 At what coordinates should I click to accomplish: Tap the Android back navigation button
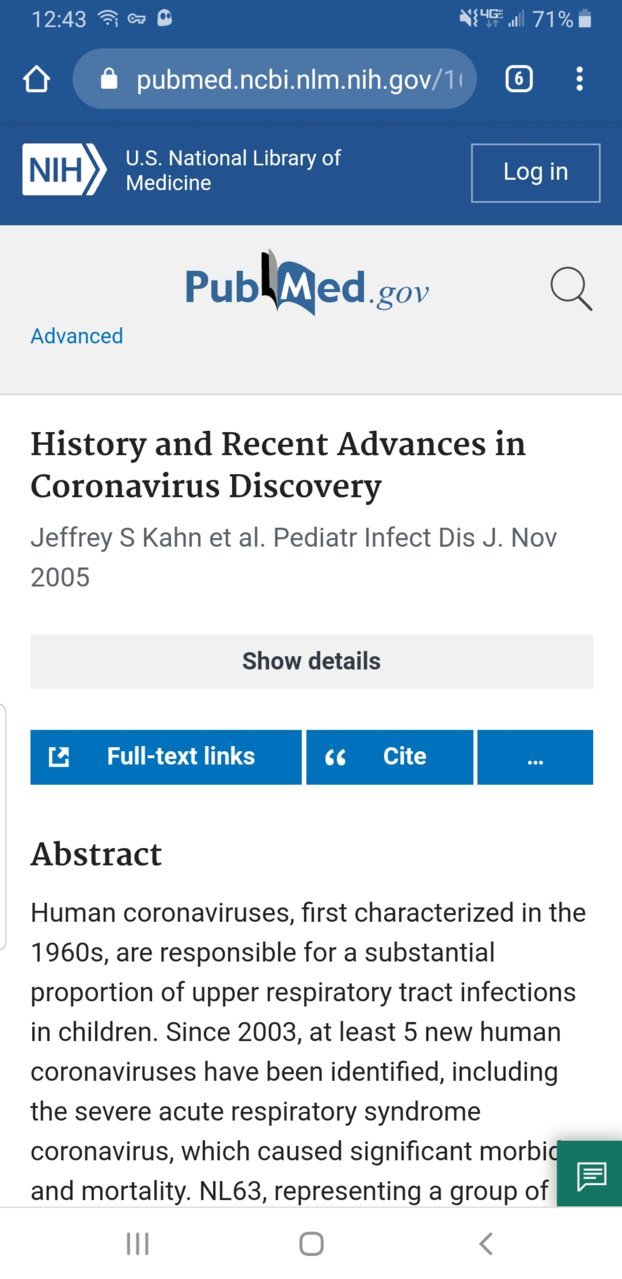coord(486,1243)
